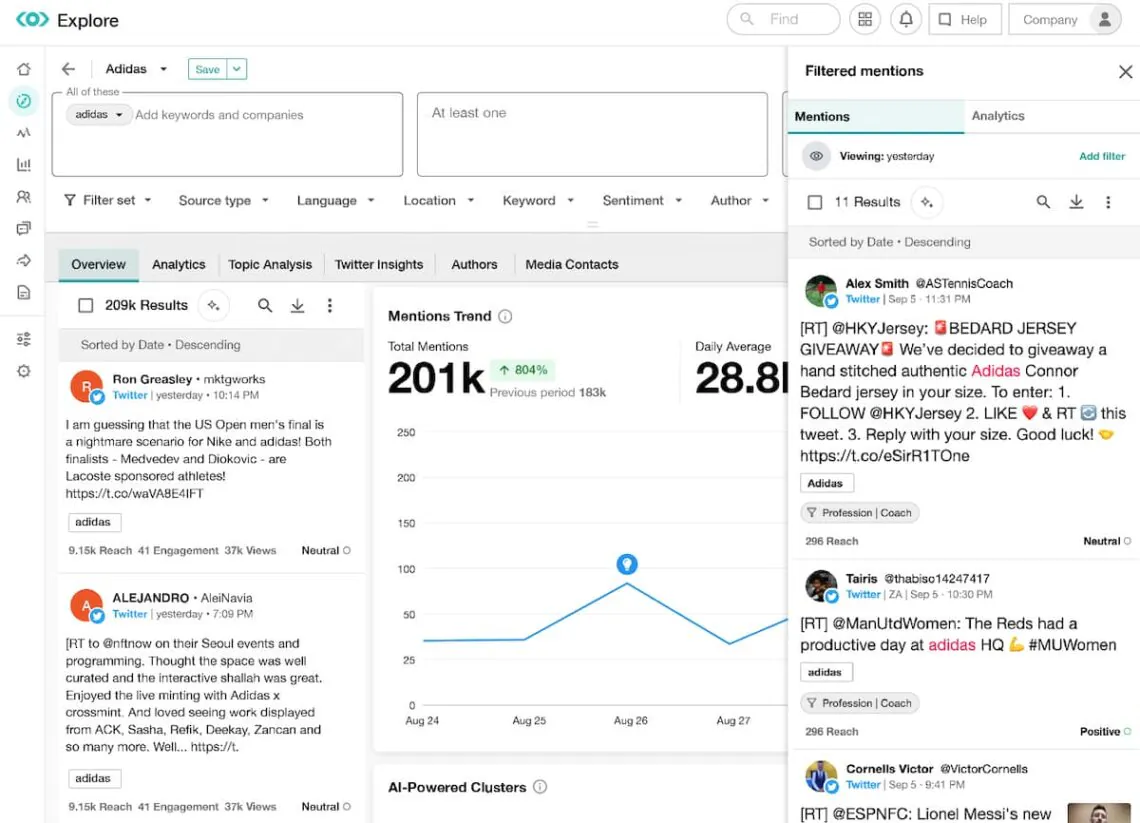Viewport: 1140px width, 823px height.
Task: Click the back arrow next to Adidas
Action: coord(68,69)
